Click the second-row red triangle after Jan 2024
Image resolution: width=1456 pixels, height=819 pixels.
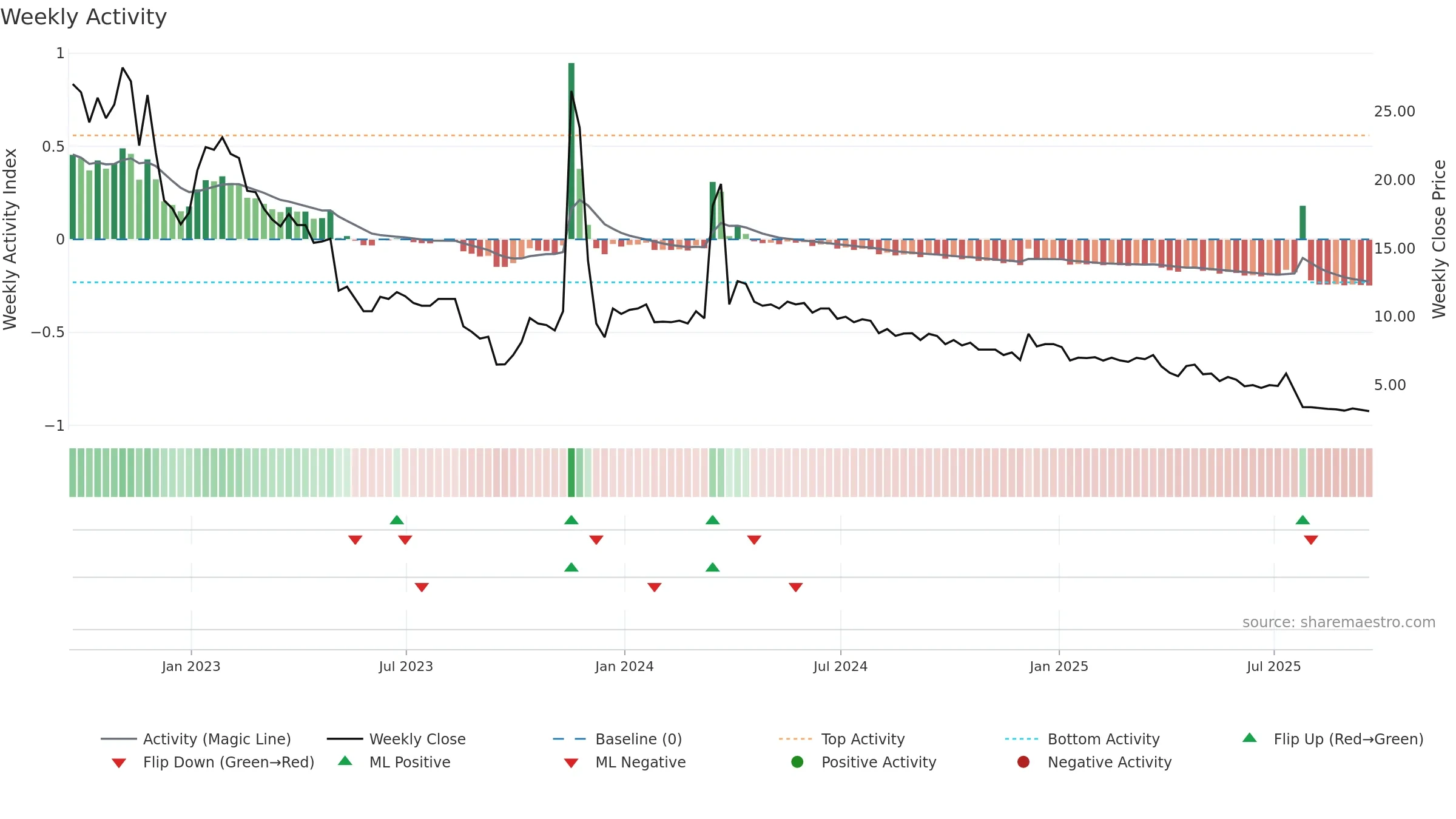[655, 587]
